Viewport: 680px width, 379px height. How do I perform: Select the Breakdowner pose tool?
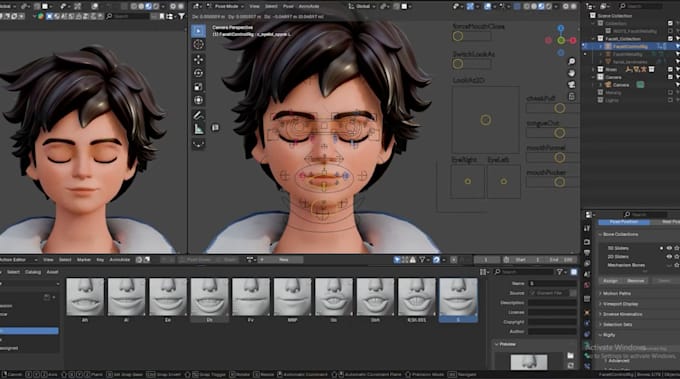coord(199,144)
